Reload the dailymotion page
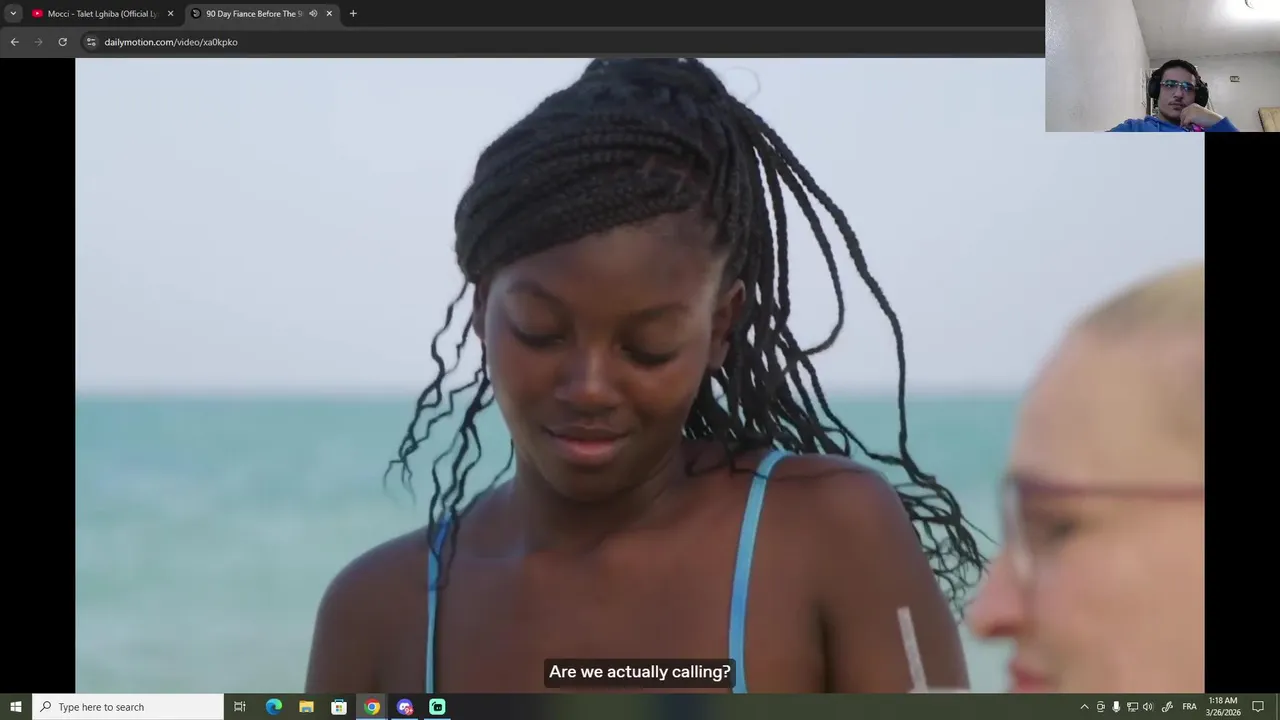 pyautogui.click(x=62, y=42)
